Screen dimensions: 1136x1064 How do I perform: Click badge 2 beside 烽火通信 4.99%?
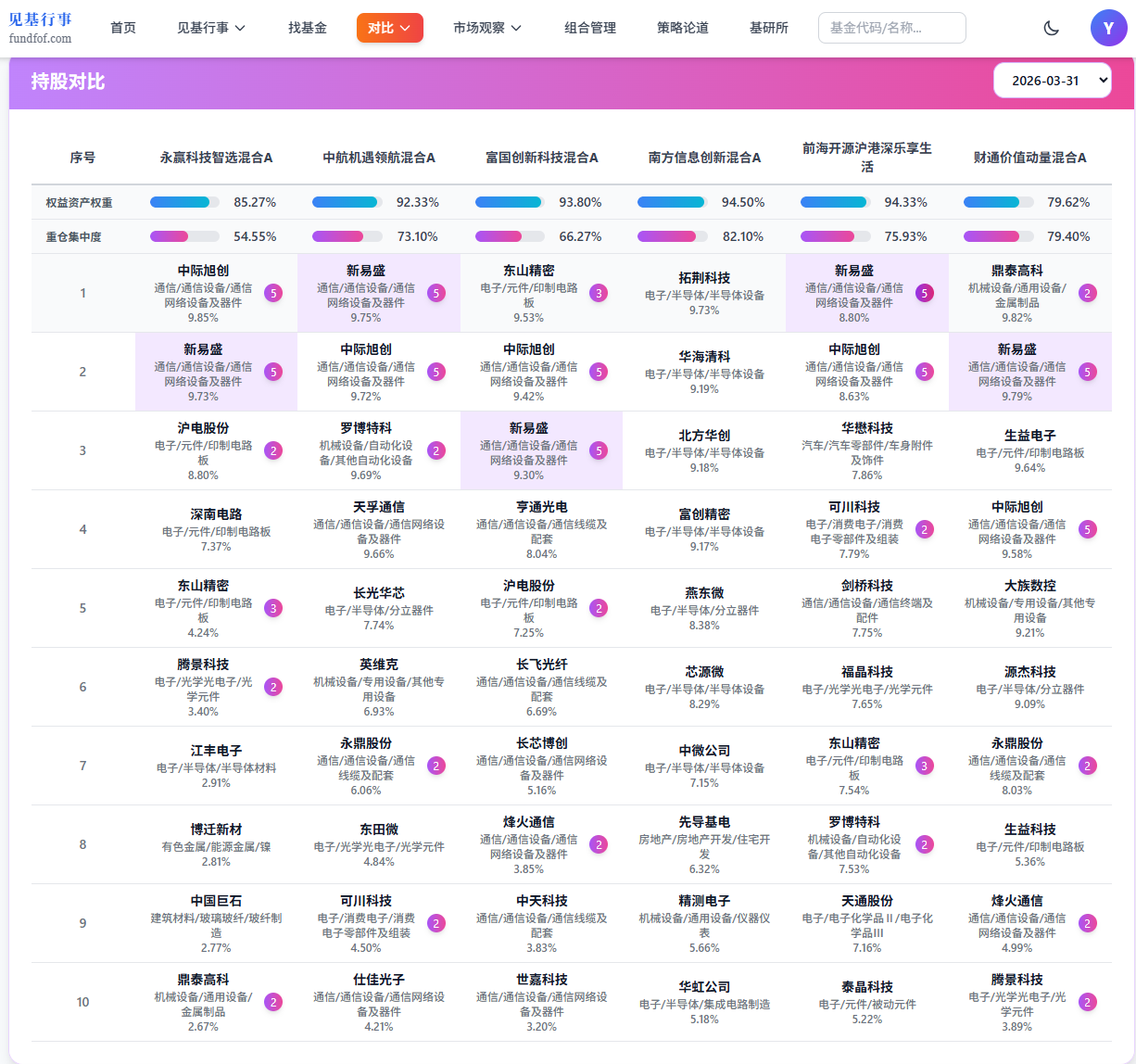tap(1088, 923)
